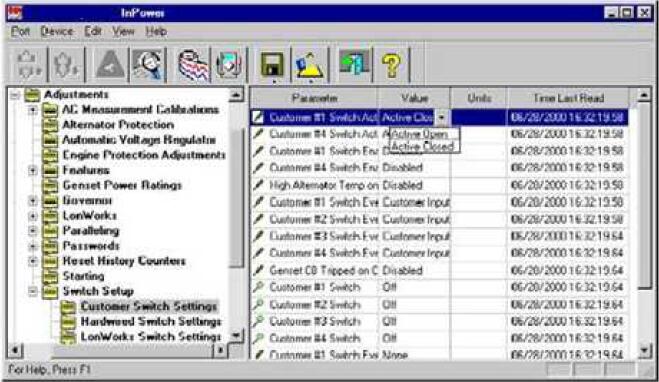Click the floppy disk save icon

[273, 65]
